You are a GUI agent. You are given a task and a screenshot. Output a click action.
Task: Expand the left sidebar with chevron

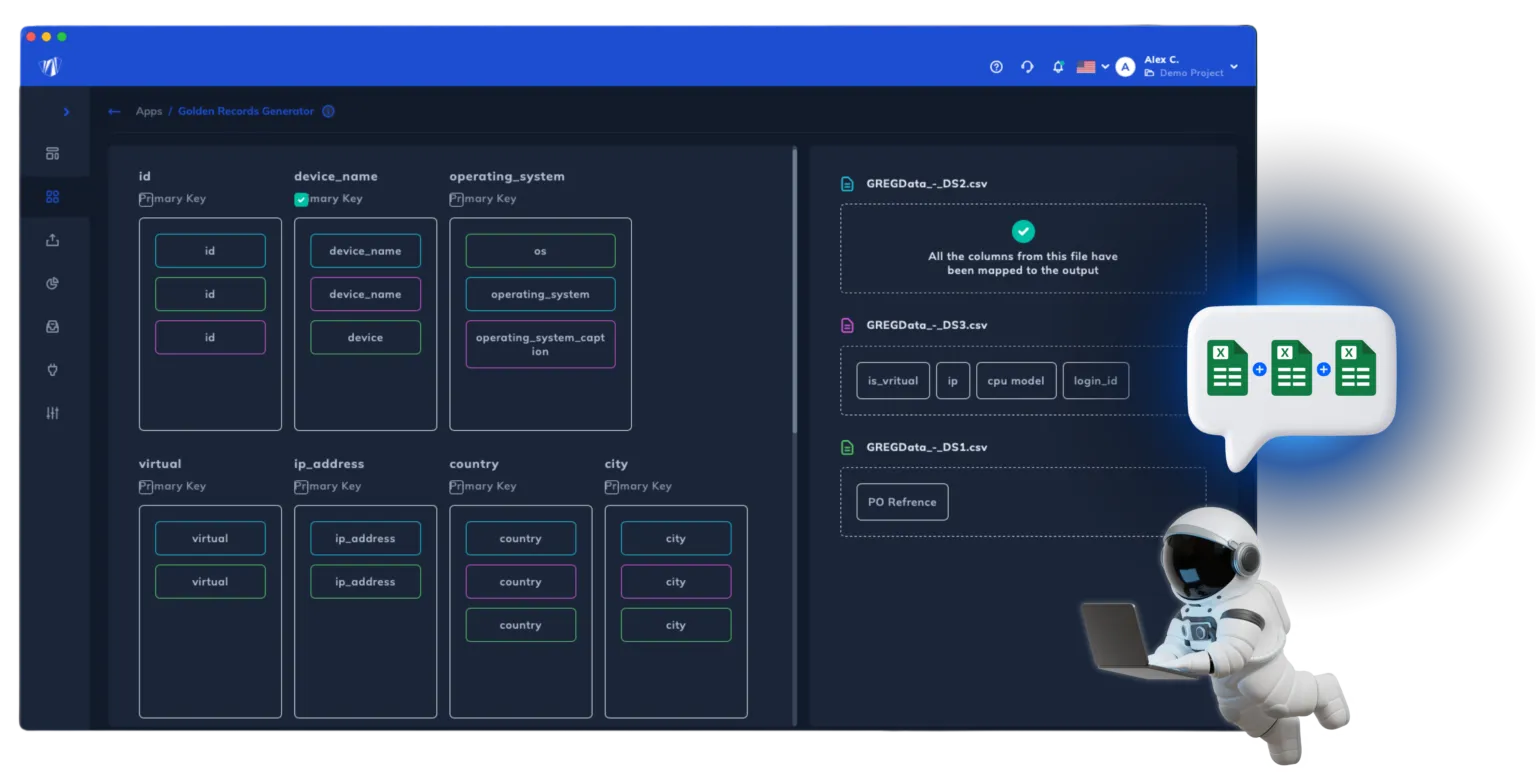click(x=66, y=111)
